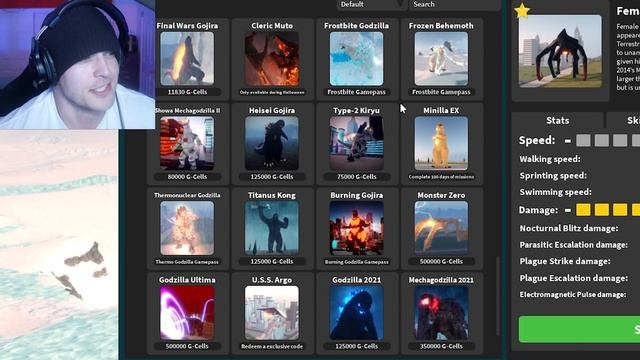Viewport: 640px width, 360px height.
Task: Choose the Type-2 Kiryu image
Action: [356, 143]
